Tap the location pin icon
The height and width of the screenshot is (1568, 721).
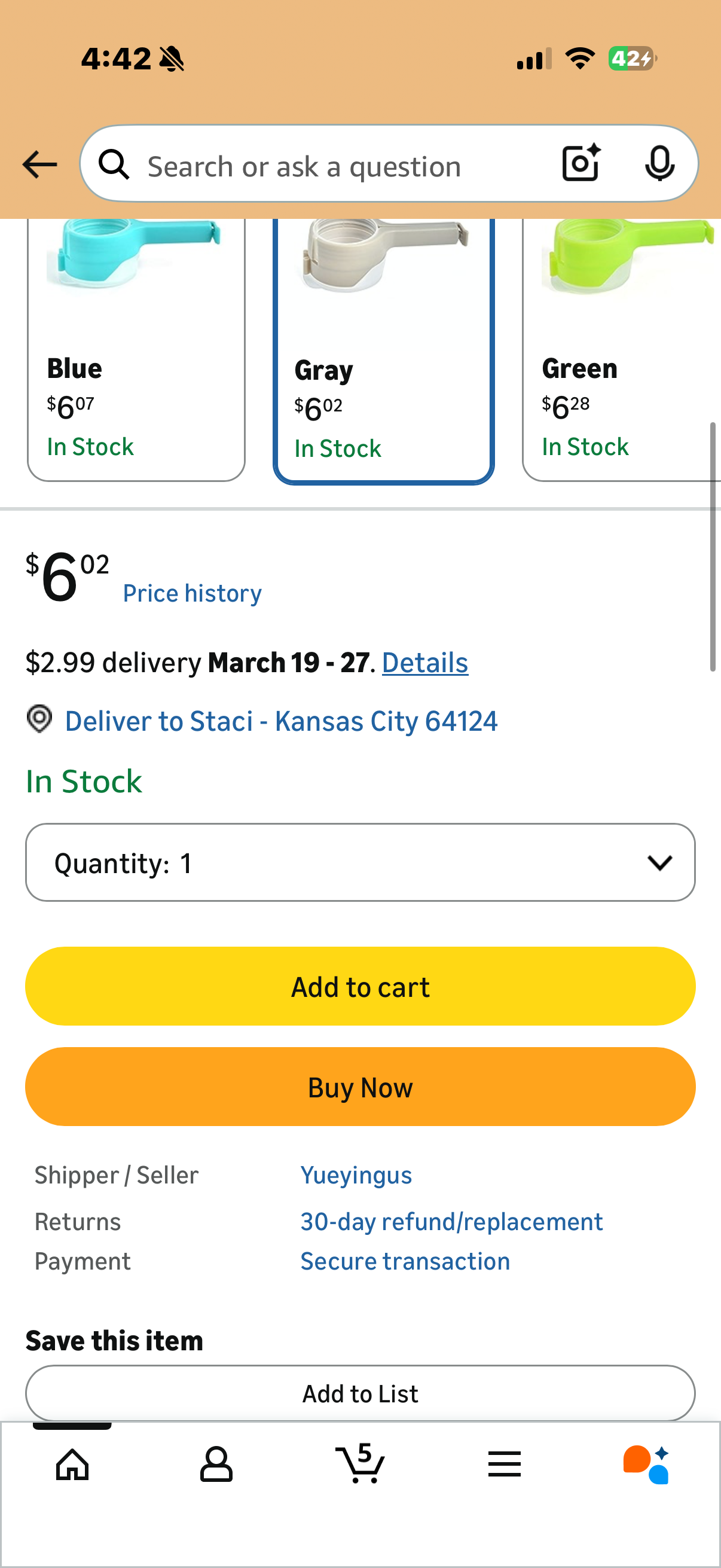pos(39,719)
